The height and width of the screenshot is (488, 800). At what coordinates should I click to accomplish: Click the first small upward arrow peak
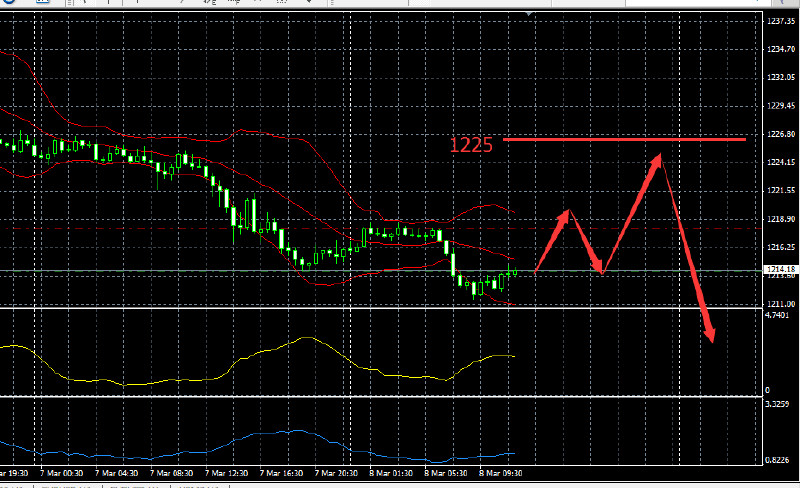[x=568, y=212]
